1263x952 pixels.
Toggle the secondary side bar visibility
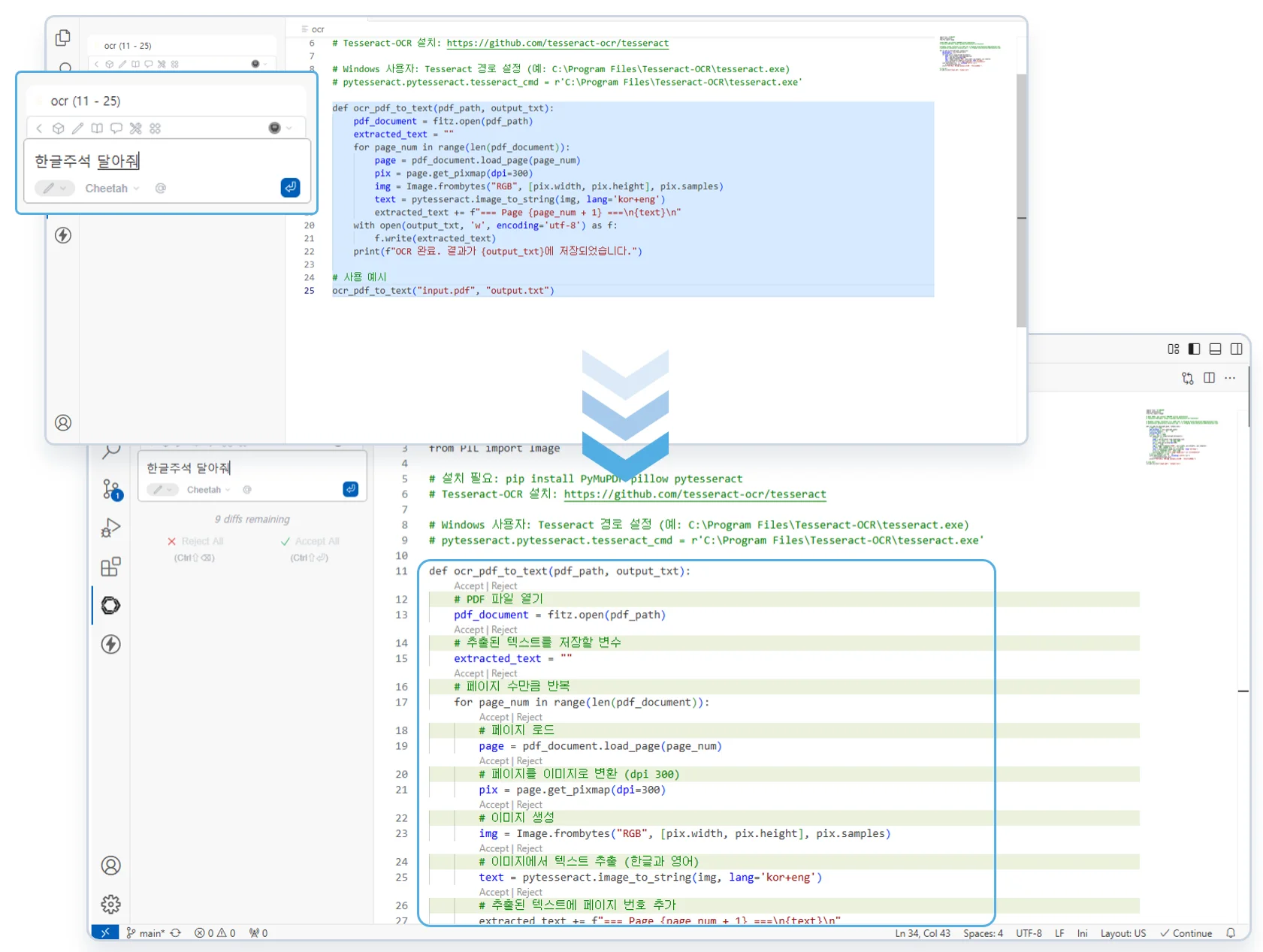pyautogui.click(x=1236, y=349)
